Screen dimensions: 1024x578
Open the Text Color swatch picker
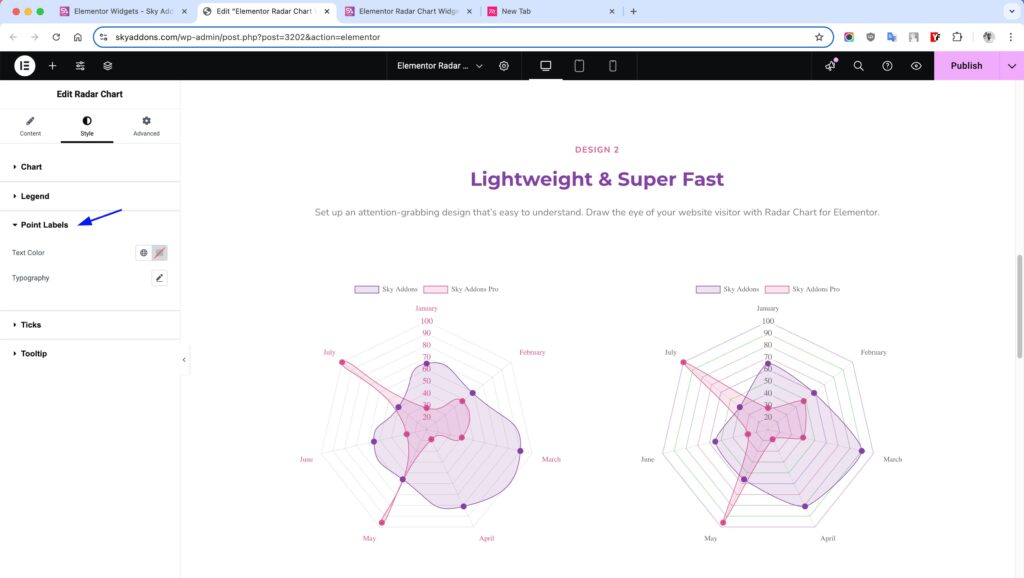coord(159,253)
